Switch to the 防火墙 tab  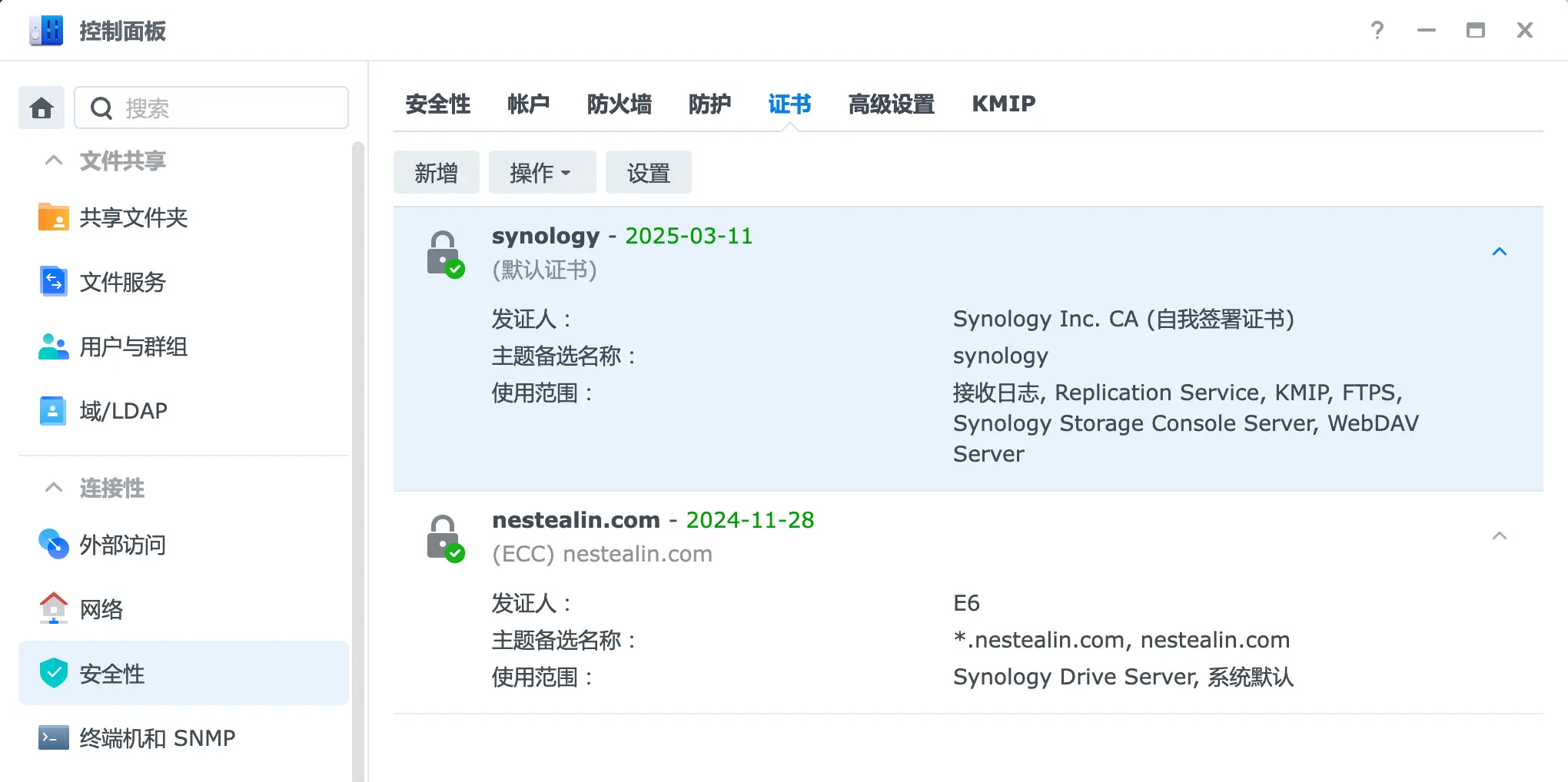pos(620,104)
